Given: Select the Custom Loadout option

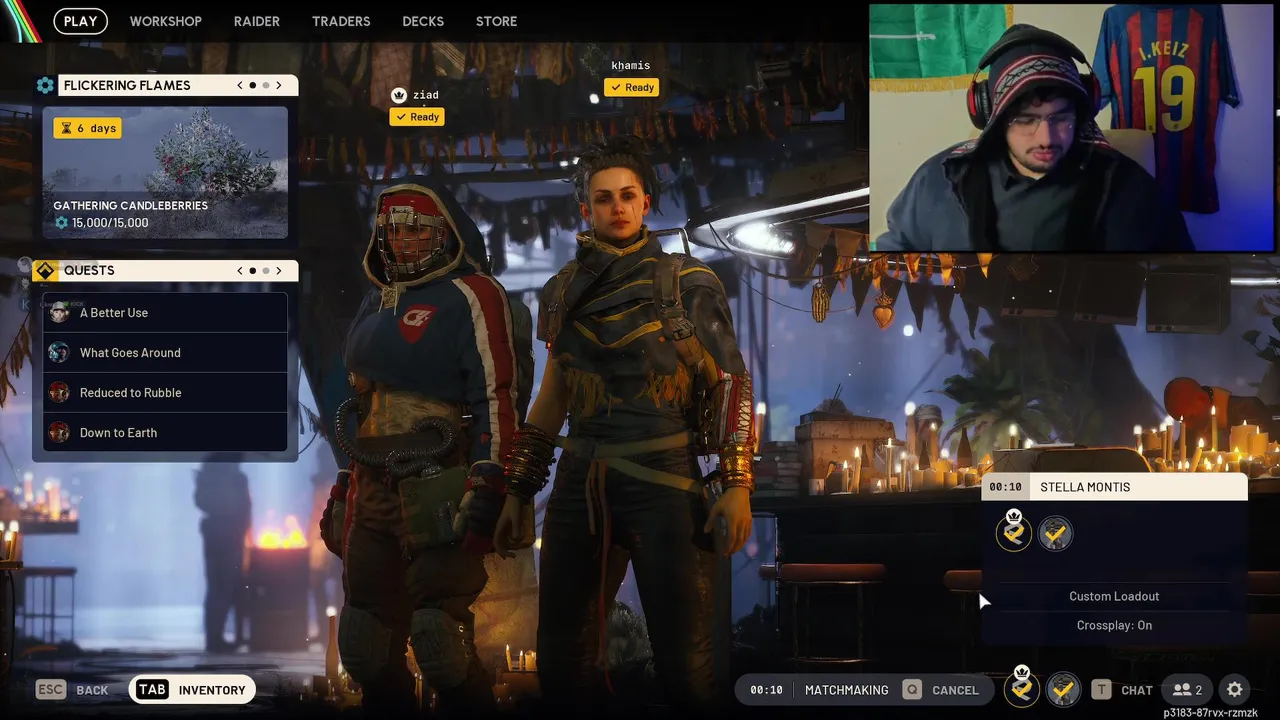Looking at the screenshot, I should 1114,596.
